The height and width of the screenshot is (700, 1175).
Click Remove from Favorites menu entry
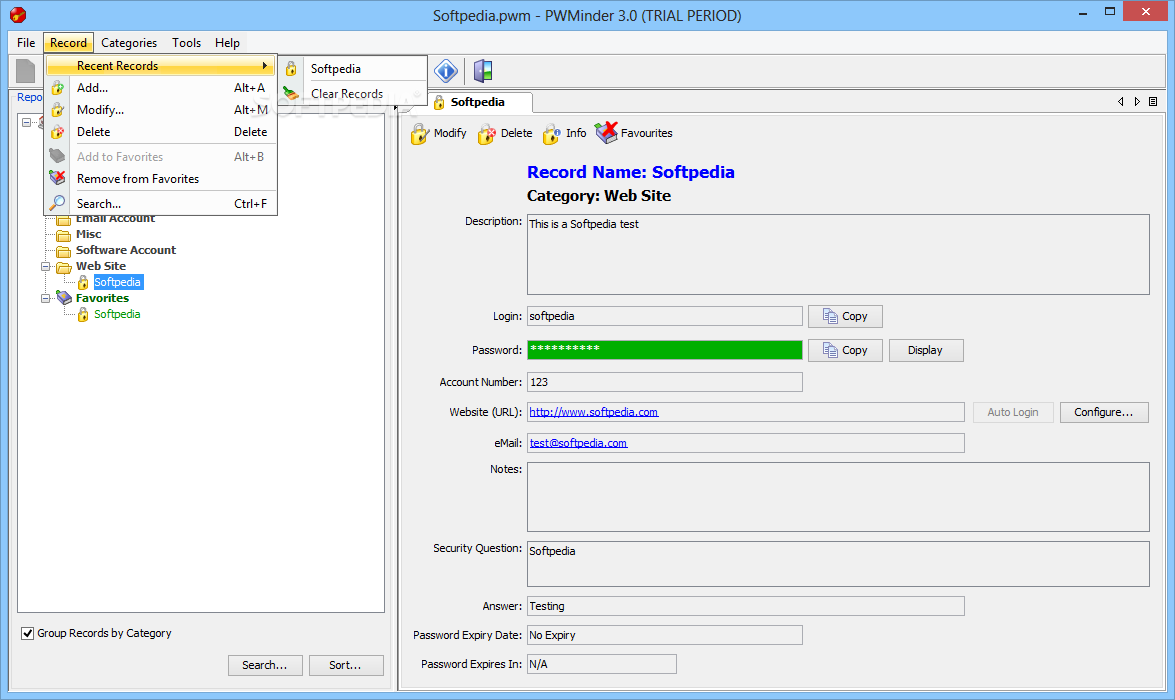(161, 179)
